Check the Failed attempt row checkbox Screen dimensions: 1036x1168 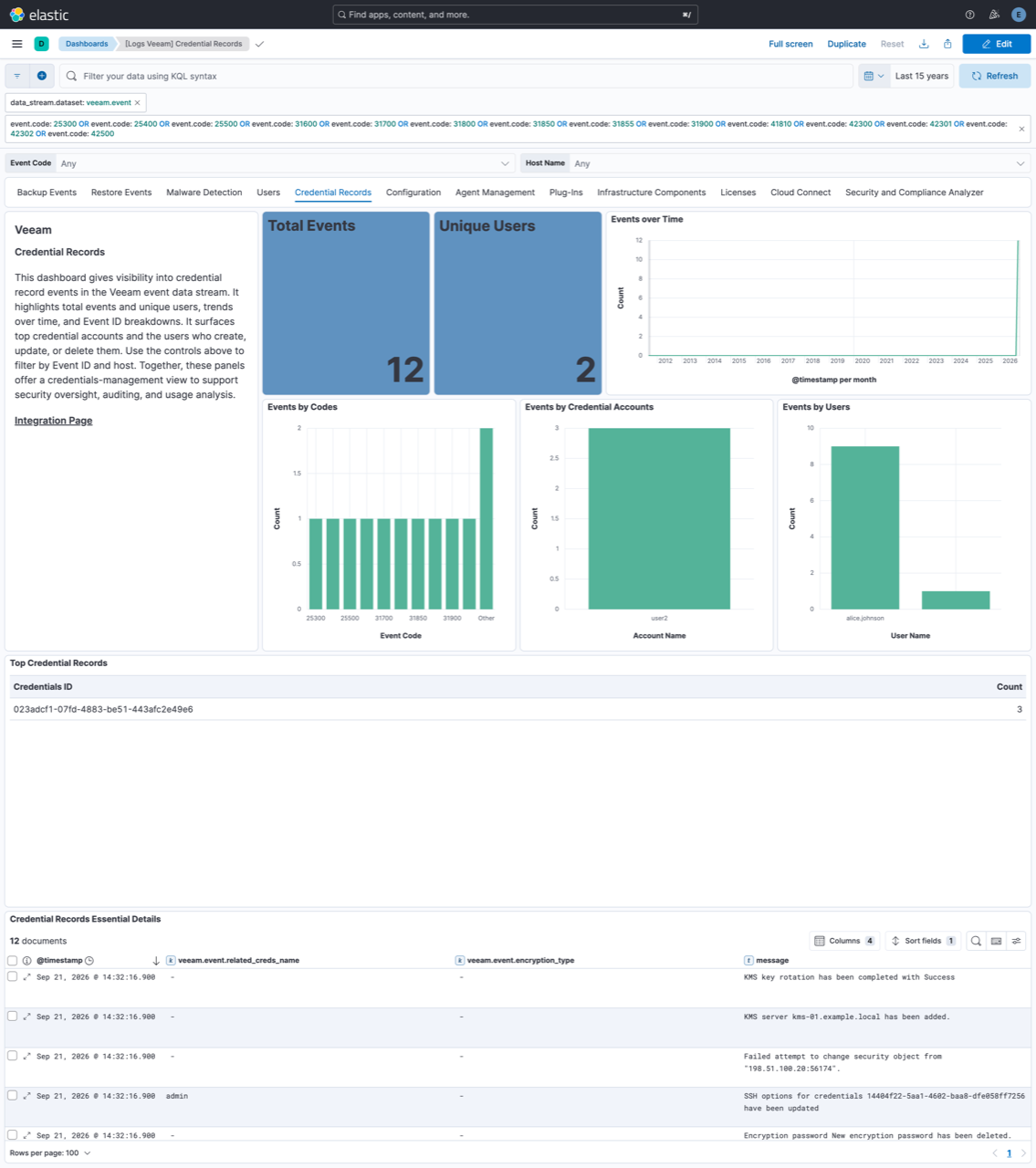tap(13, 1056)
